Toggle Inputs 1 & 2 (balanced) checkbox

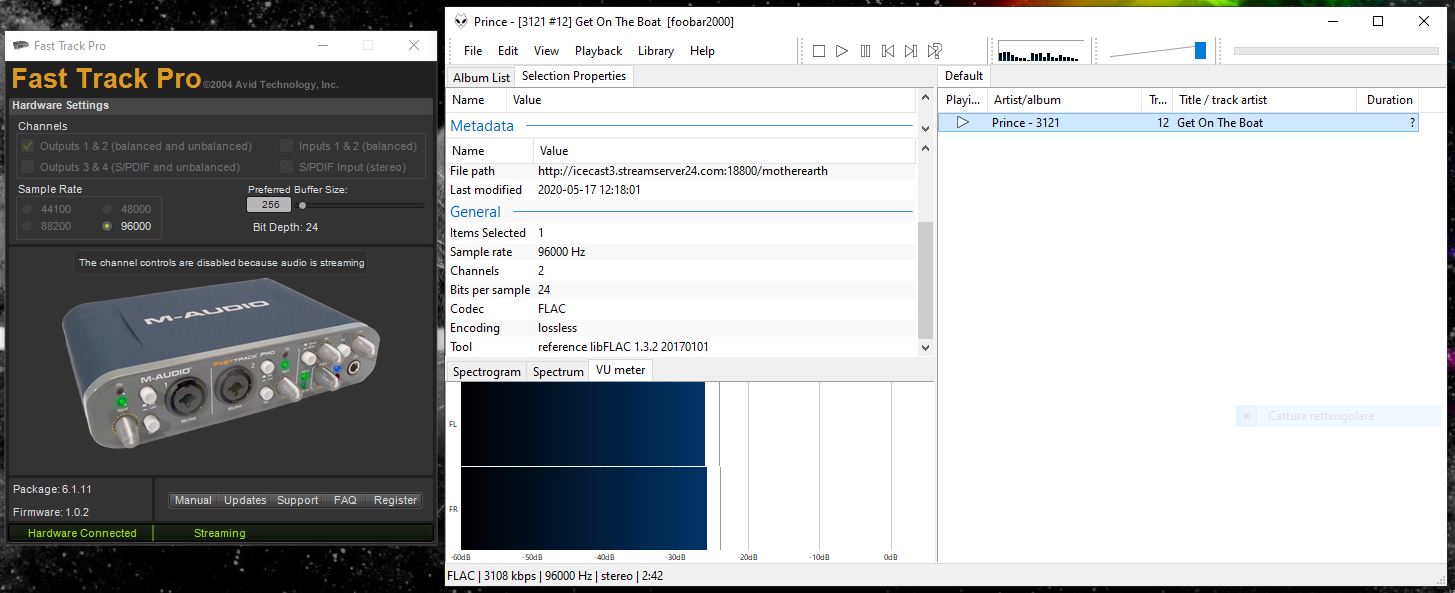pyautogui.click(x=287, y=146)
